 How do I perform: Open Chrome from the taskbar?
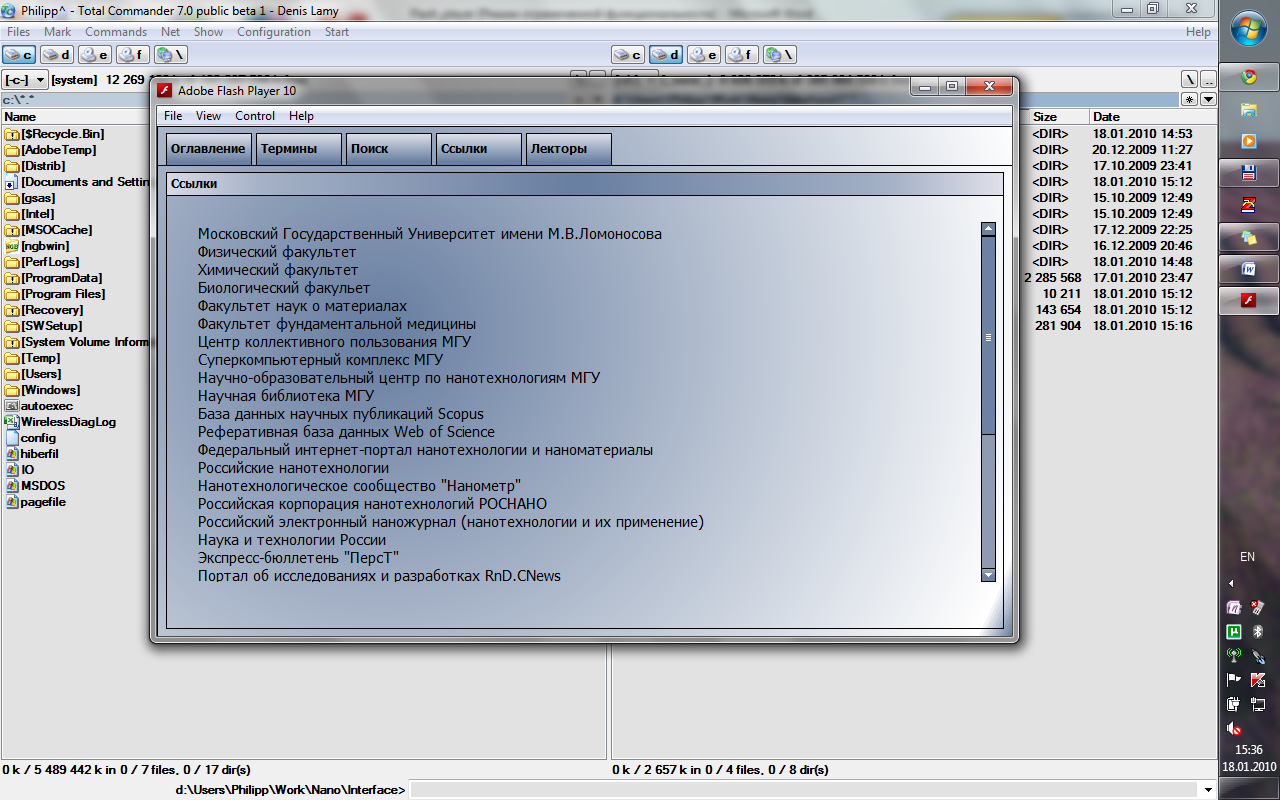pyautogui.click(x=1249, y=77)
